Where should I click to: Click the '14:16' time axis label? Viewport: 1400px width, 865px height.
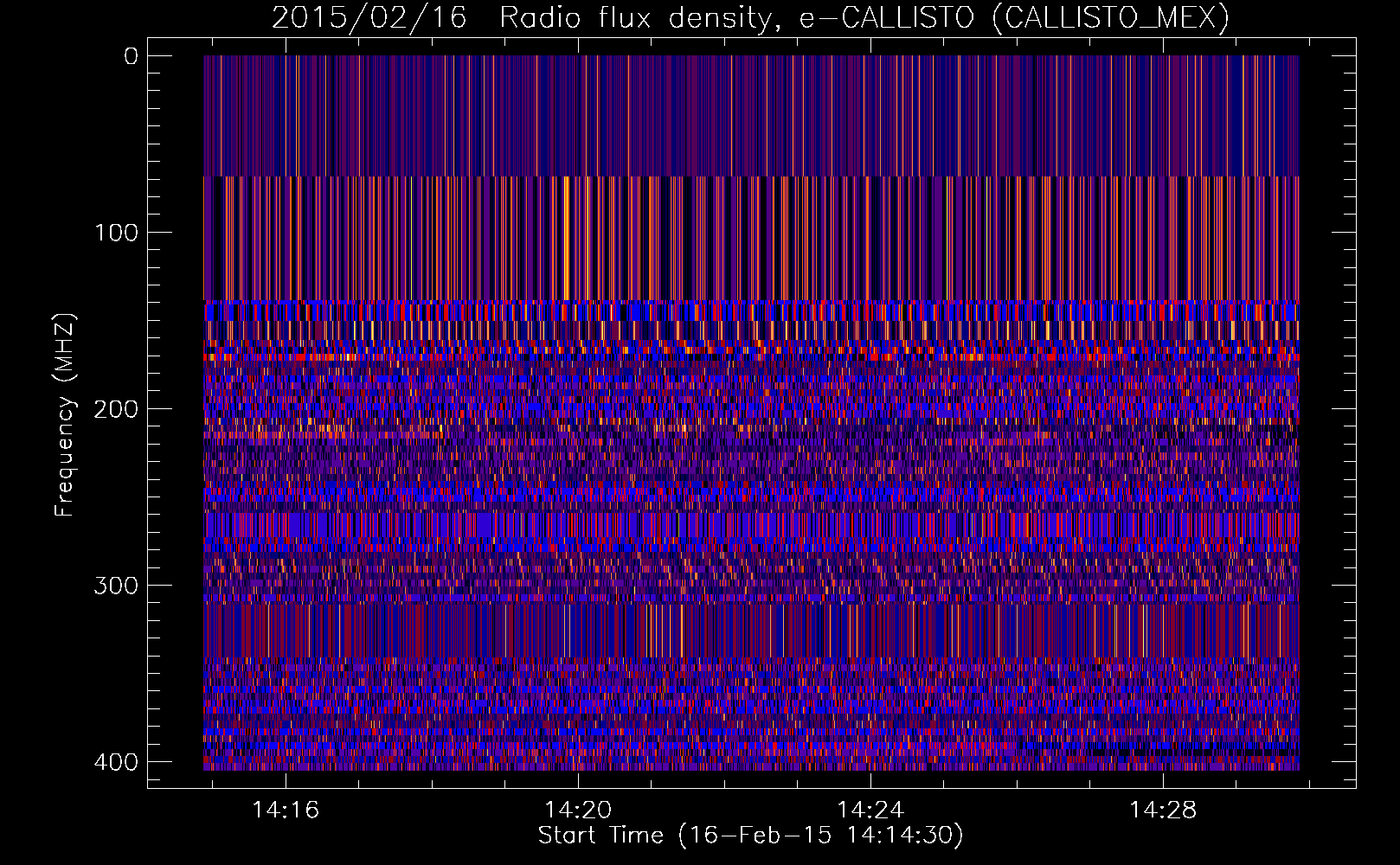click(286, 810)
